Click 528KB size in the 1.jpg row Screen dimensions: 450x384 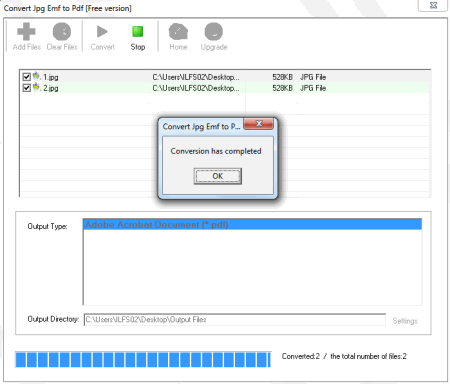(282, 77)
